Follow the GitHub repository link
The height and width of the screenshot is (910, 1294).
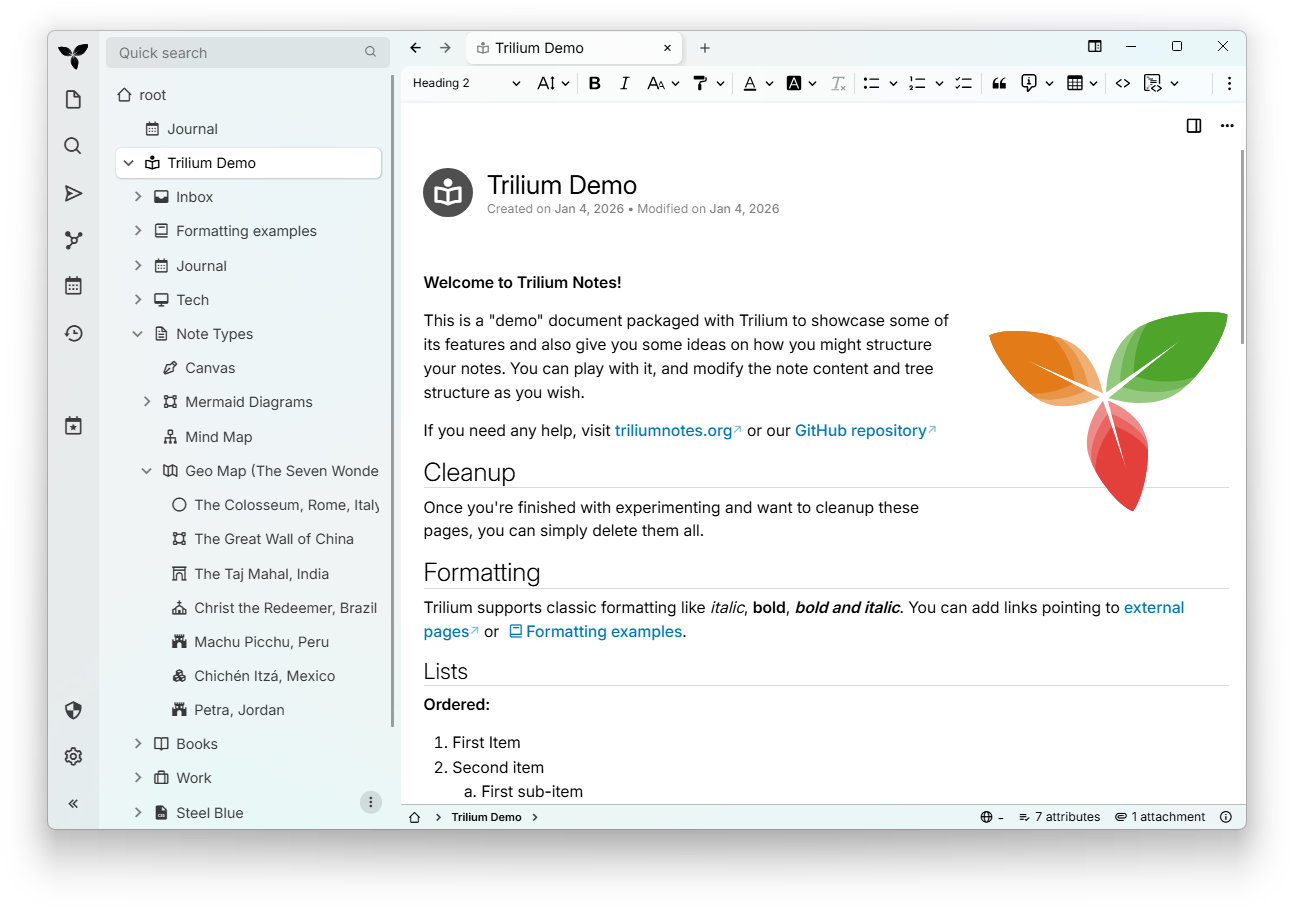862,430
